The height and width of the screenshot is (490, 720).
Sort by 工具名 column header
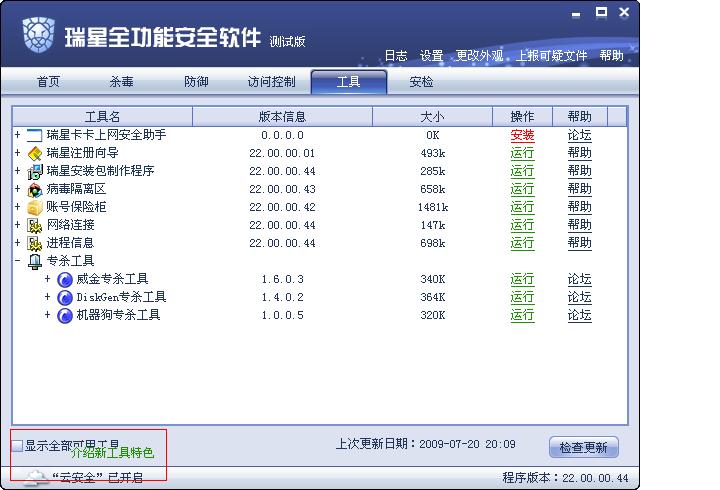pyautogui.click(x=102, y=117)
